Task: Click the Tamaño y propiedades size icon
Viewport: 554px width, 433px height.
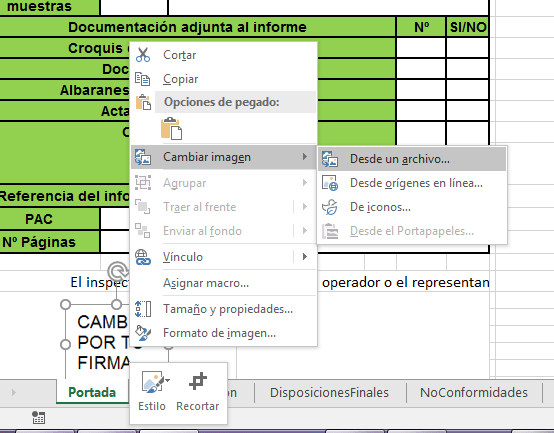Action: [143, 309]
